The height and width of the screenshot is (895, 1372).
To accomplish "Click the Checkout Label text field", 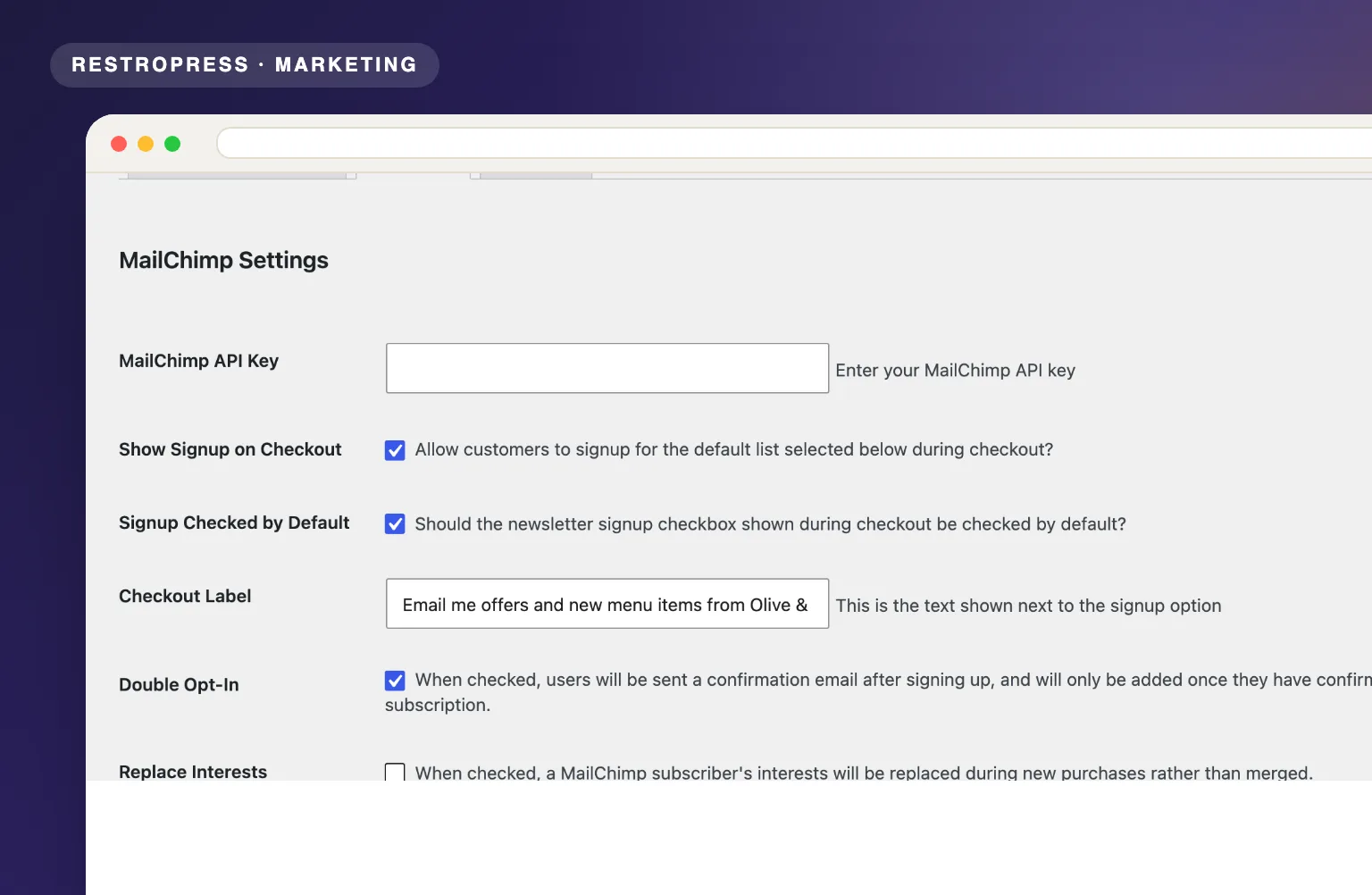I will tap(607, 604).
